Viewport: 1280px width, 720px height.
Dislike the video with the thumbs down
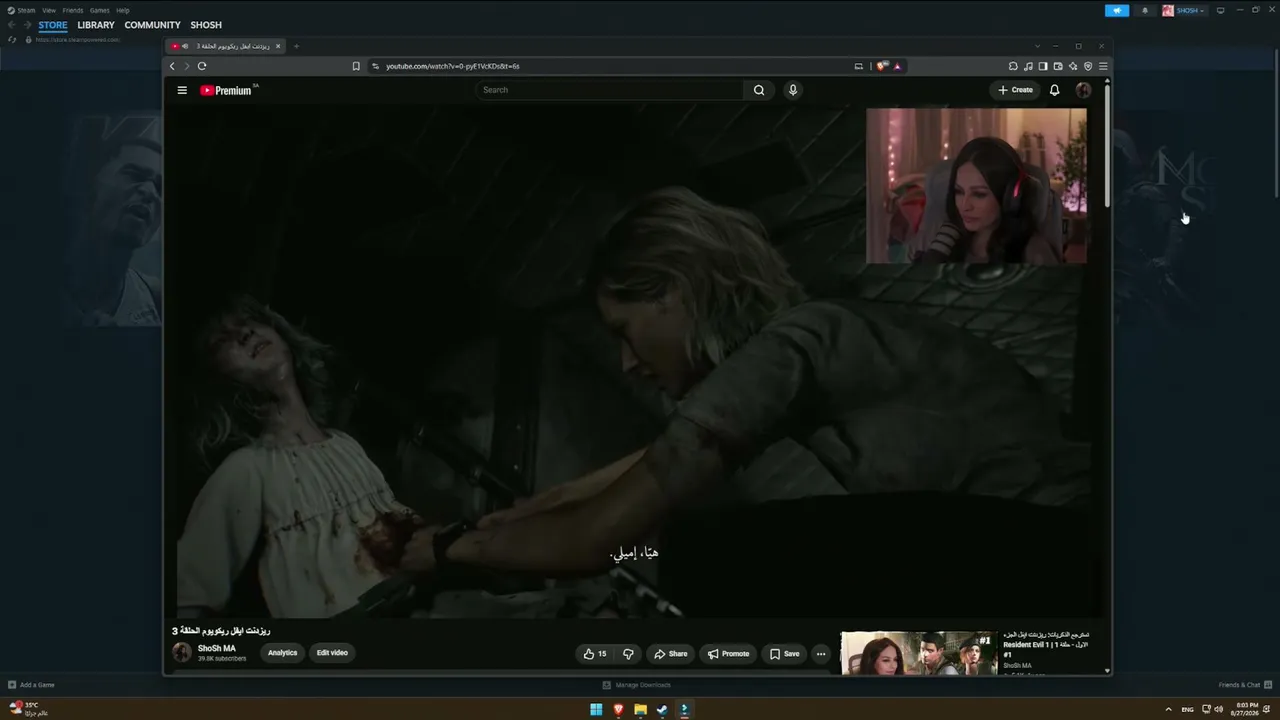coord(628,654)
